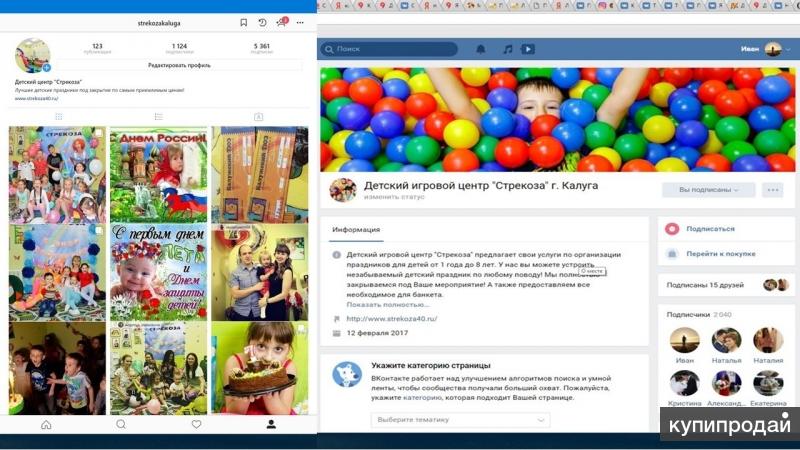Open subscriber Наталья avatar
This screenshot has width=800, height=450.
click(x=727, y=340)
